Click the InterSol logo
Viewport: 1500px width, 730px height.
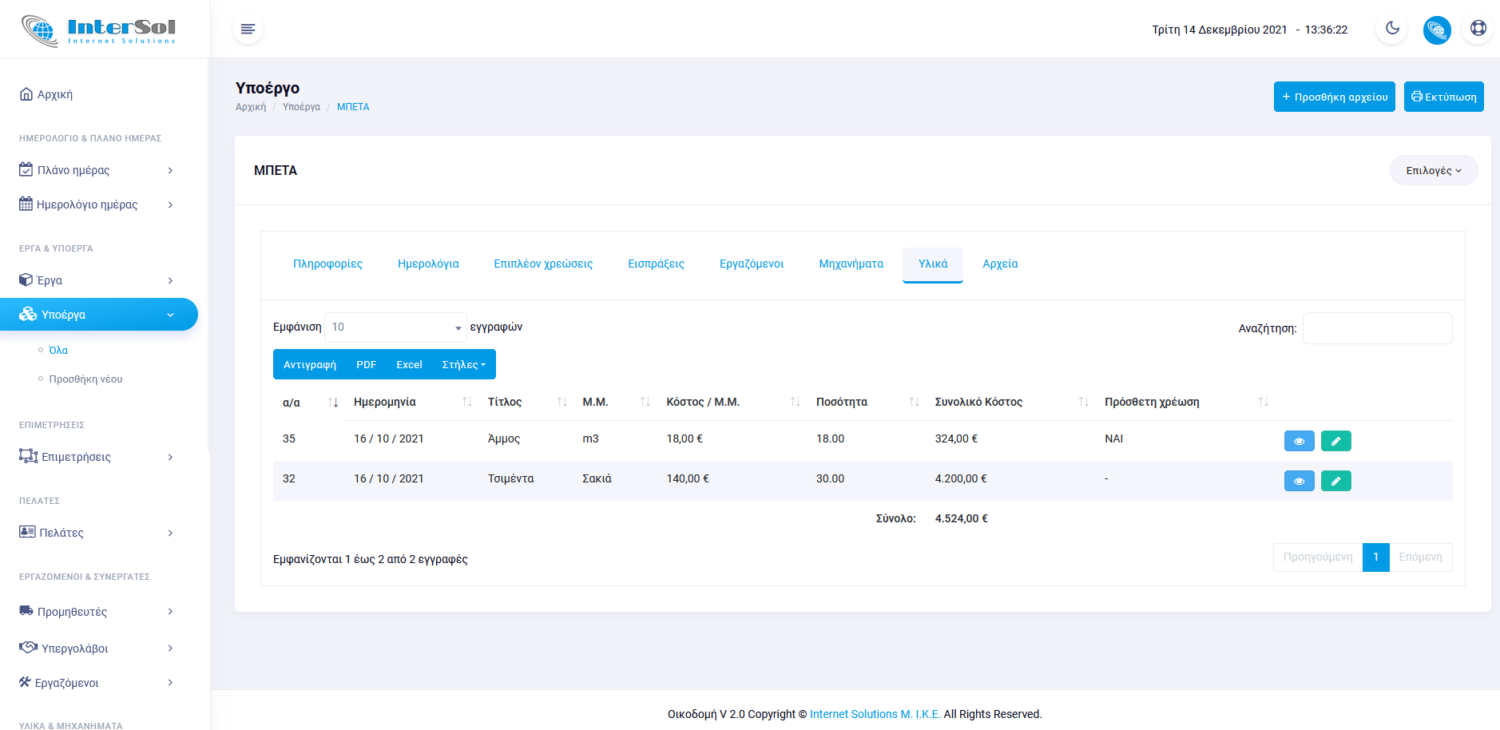100,29
